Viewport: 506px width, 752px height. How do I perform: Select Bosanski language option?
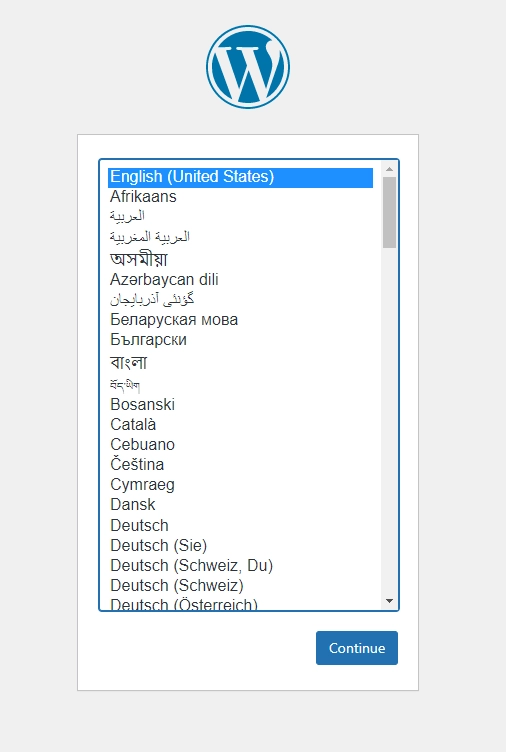[240, 405]
